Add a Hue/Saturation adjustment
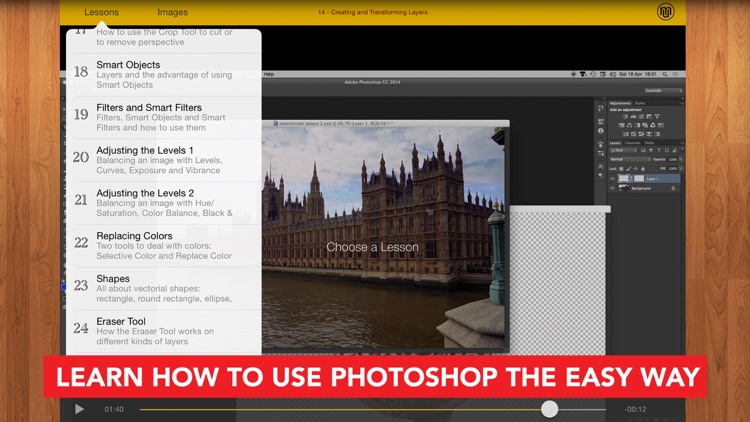The height and width of the screenshot is (422, 750). coord(622,125)
